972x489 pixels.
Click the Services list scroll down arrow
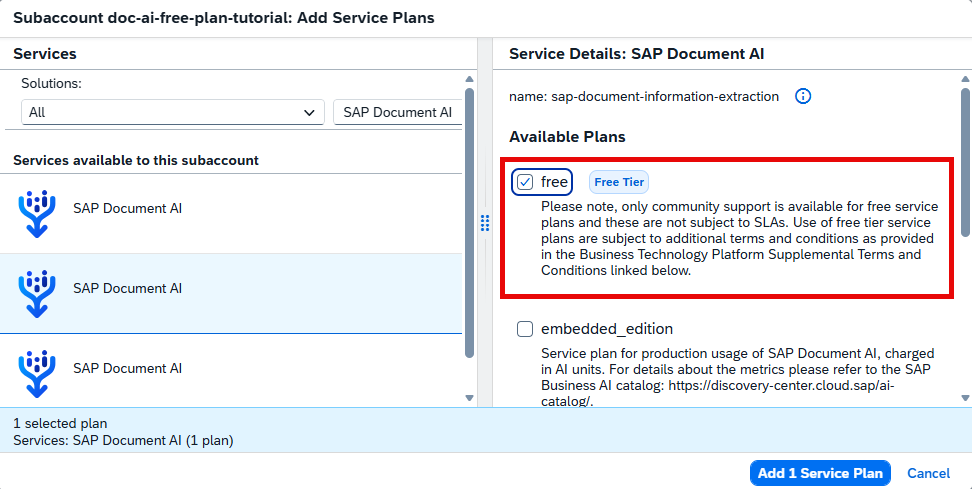pyautogui.click(x=469, y=398)
